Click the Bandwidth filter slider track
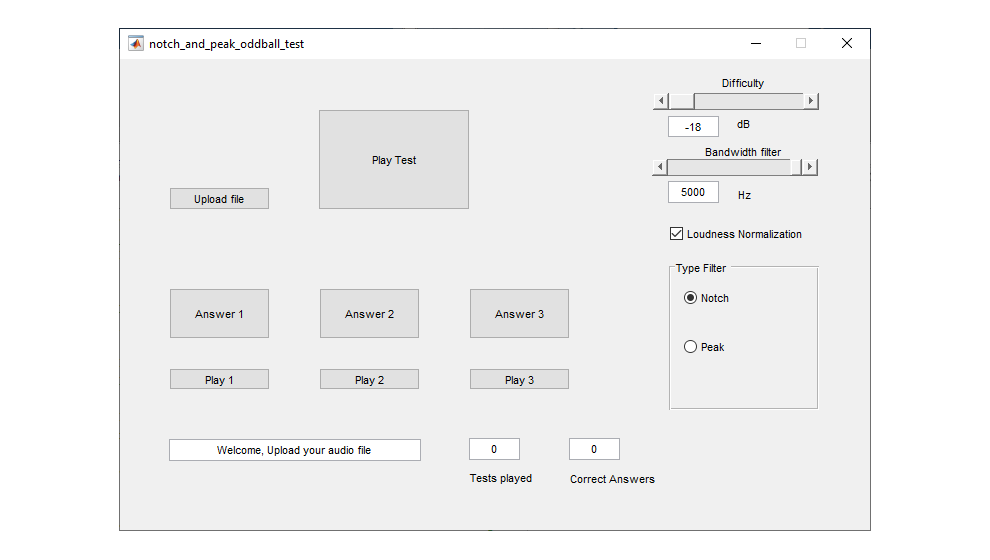990x560 pixels. click(729, 167)
